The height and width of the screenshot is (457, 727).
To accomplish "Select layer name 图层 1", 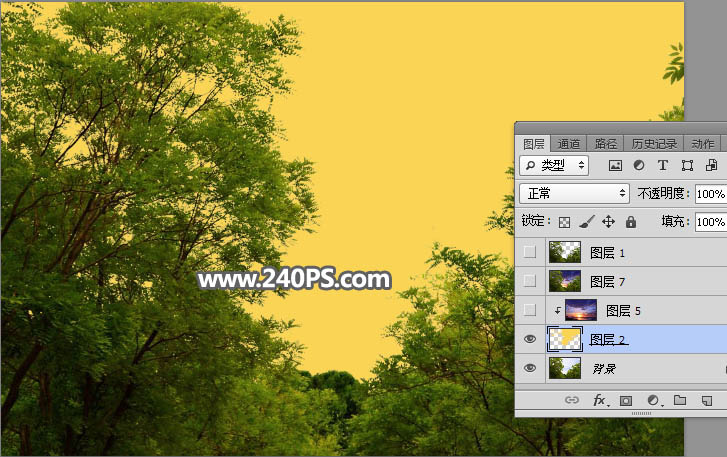I will click(607, 253).
